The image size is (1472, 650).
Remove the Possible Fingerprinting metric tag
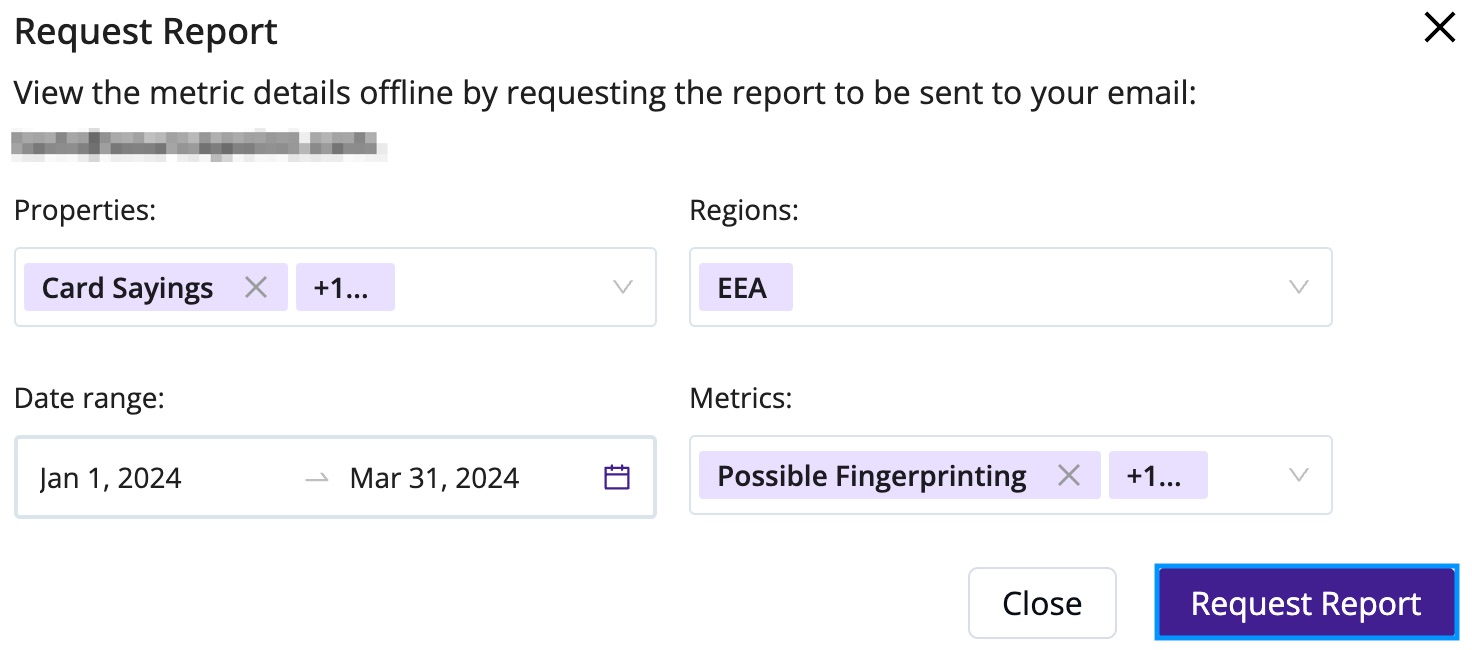click(1069, 476)
